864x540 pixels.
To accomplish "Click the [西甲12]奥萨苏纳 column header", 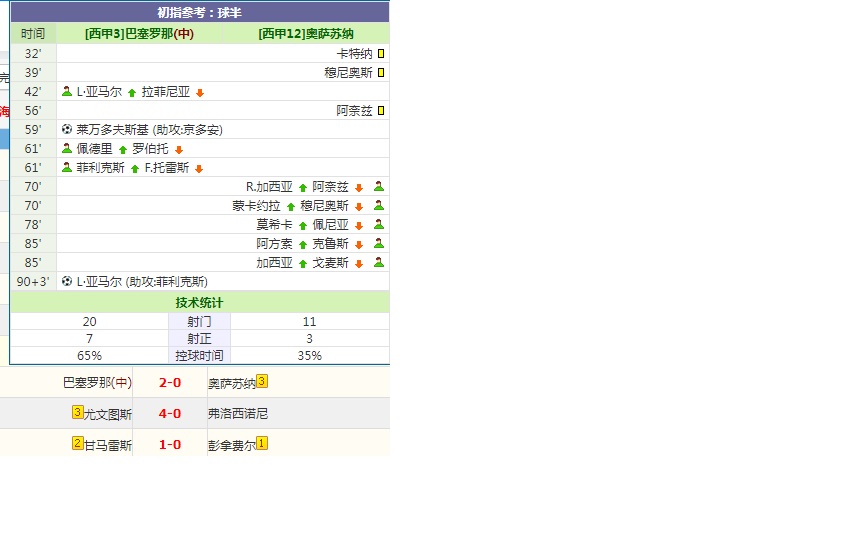I will click(x=306, y=34).
